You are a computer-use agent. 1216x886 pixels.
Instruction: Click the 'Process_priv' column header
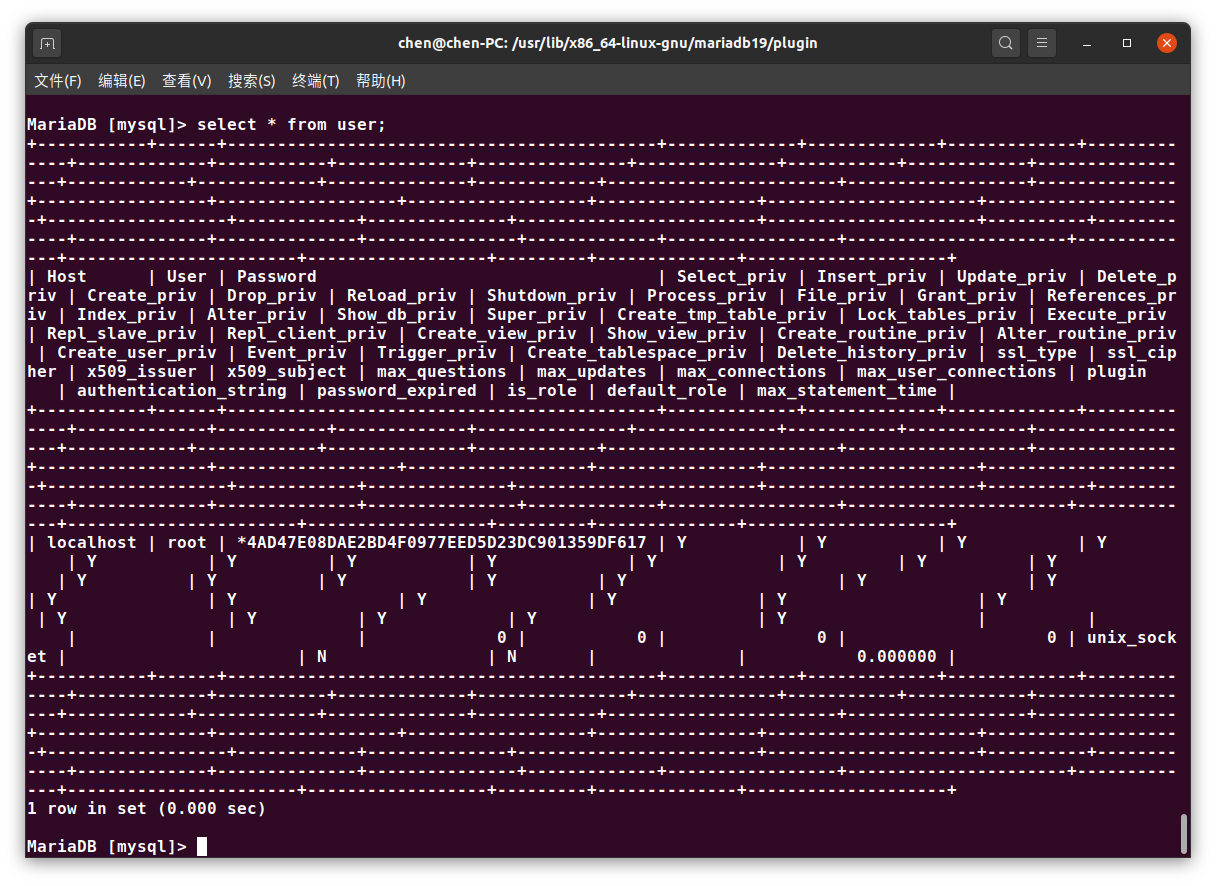point(707,296)
